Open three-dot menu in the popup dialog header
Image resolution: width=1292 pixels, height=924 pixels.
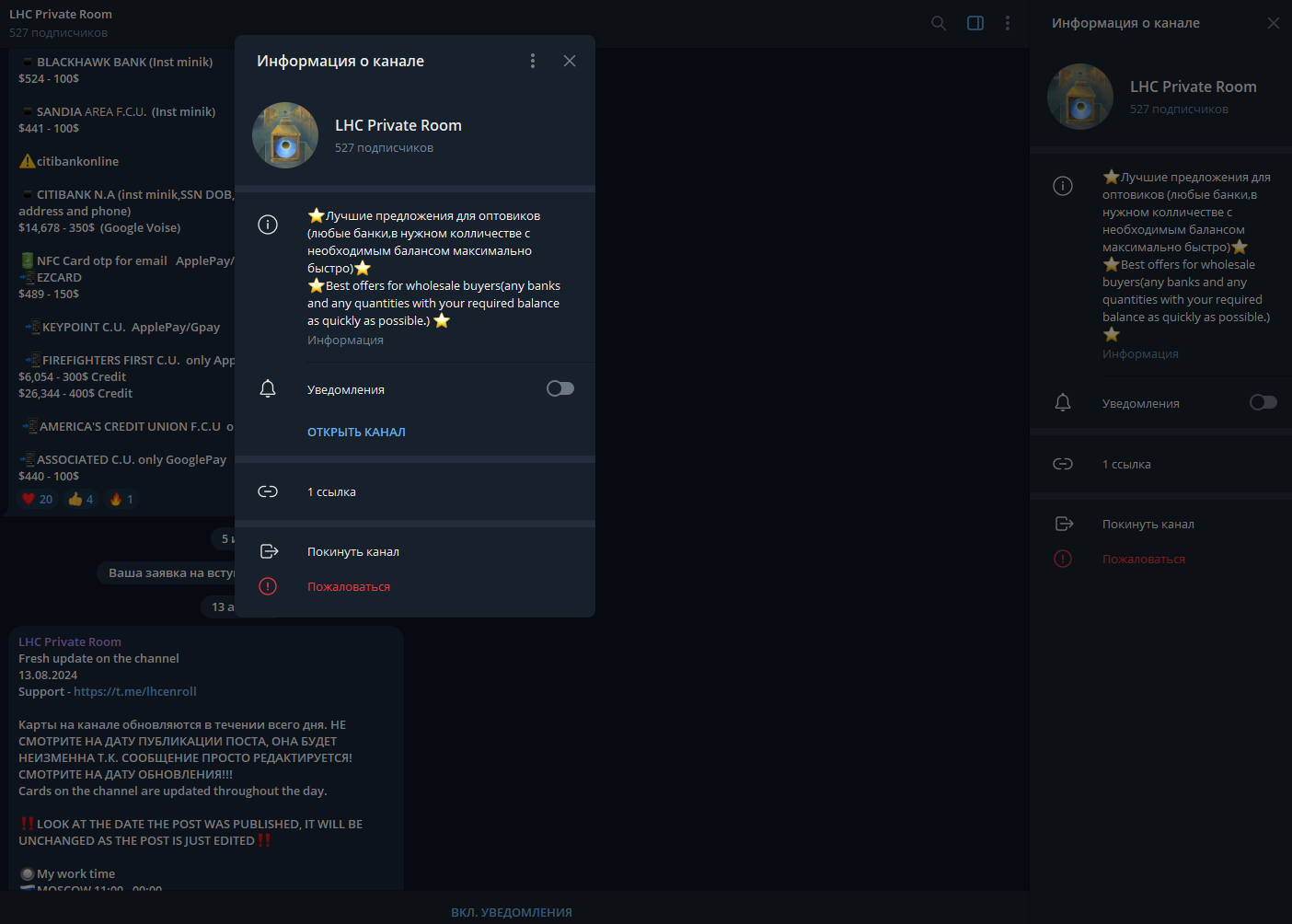pos(533,61)
